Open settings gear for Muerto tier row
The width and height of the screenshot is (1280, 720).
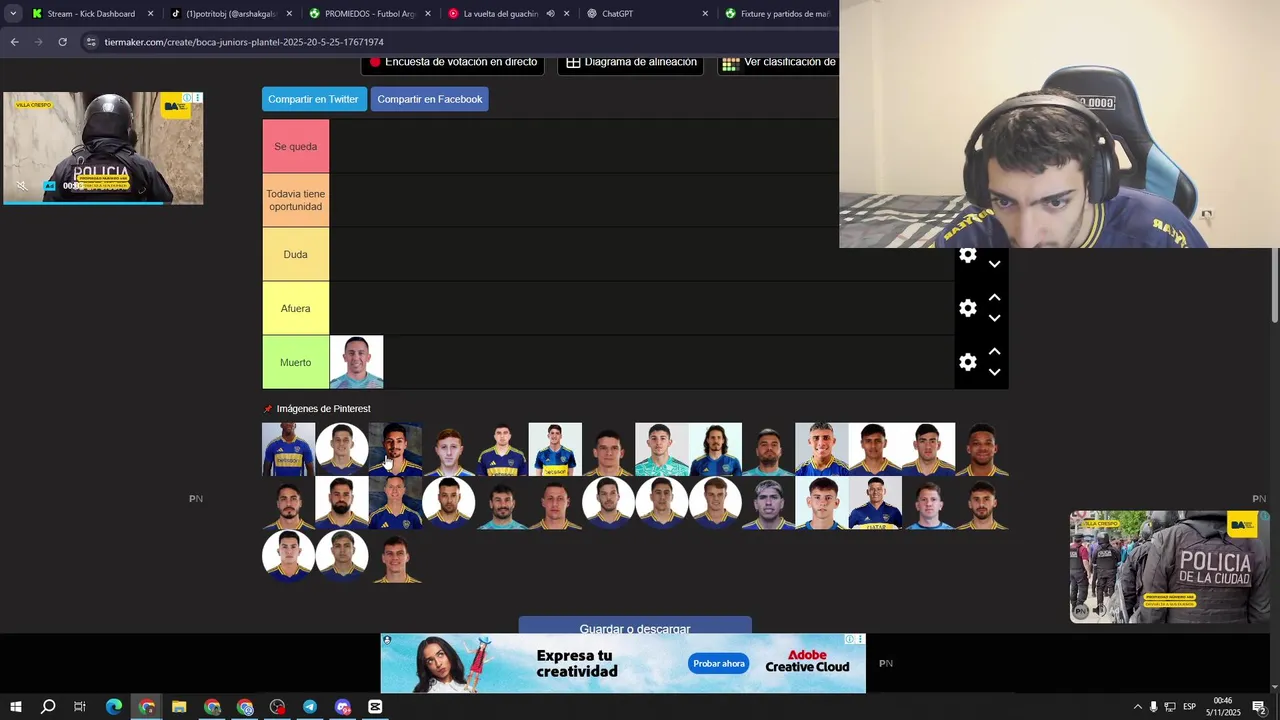[x=967, y=362]
